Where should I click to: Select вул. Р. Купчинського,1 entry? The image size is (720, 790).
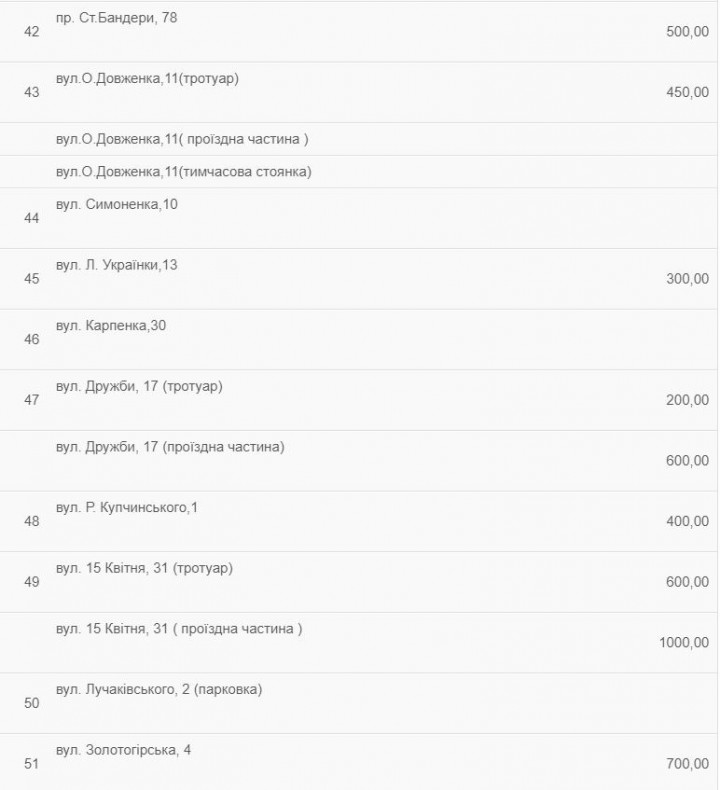point(126,507)
